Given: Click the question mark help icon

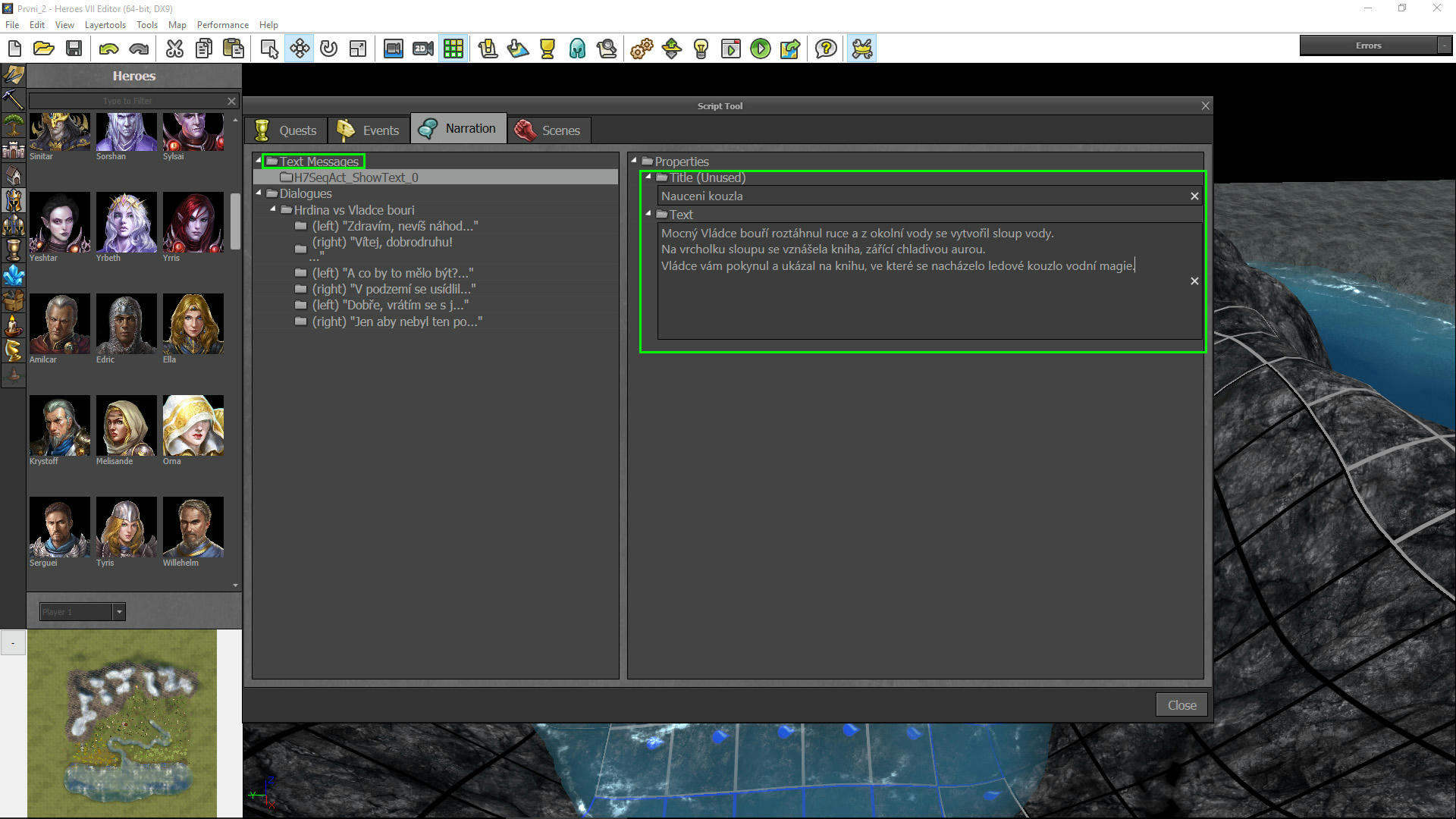Looking at the screenshot, I should tap(826, 49).
